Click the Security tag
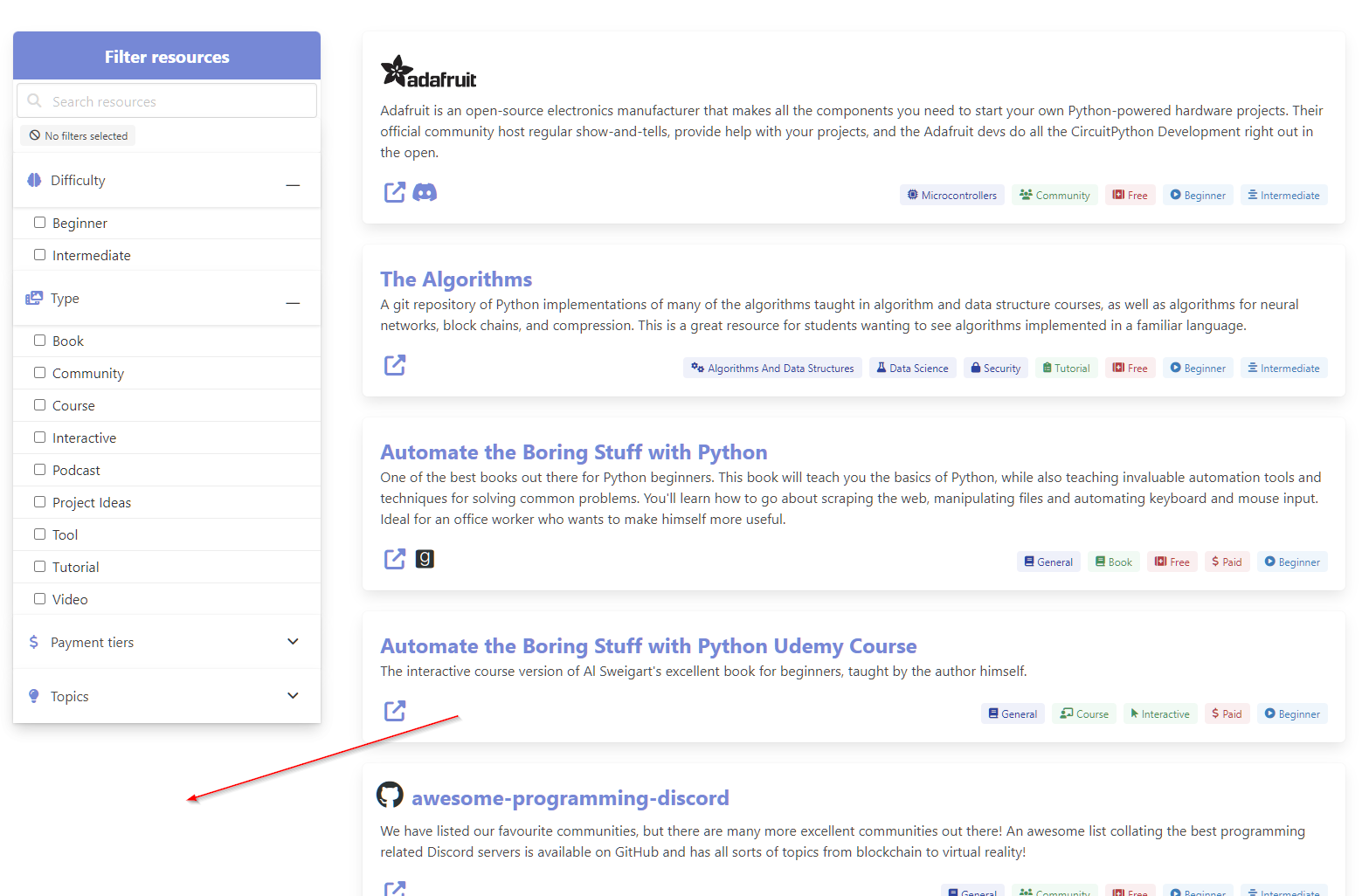The image size is (1369, 896). 996,368
